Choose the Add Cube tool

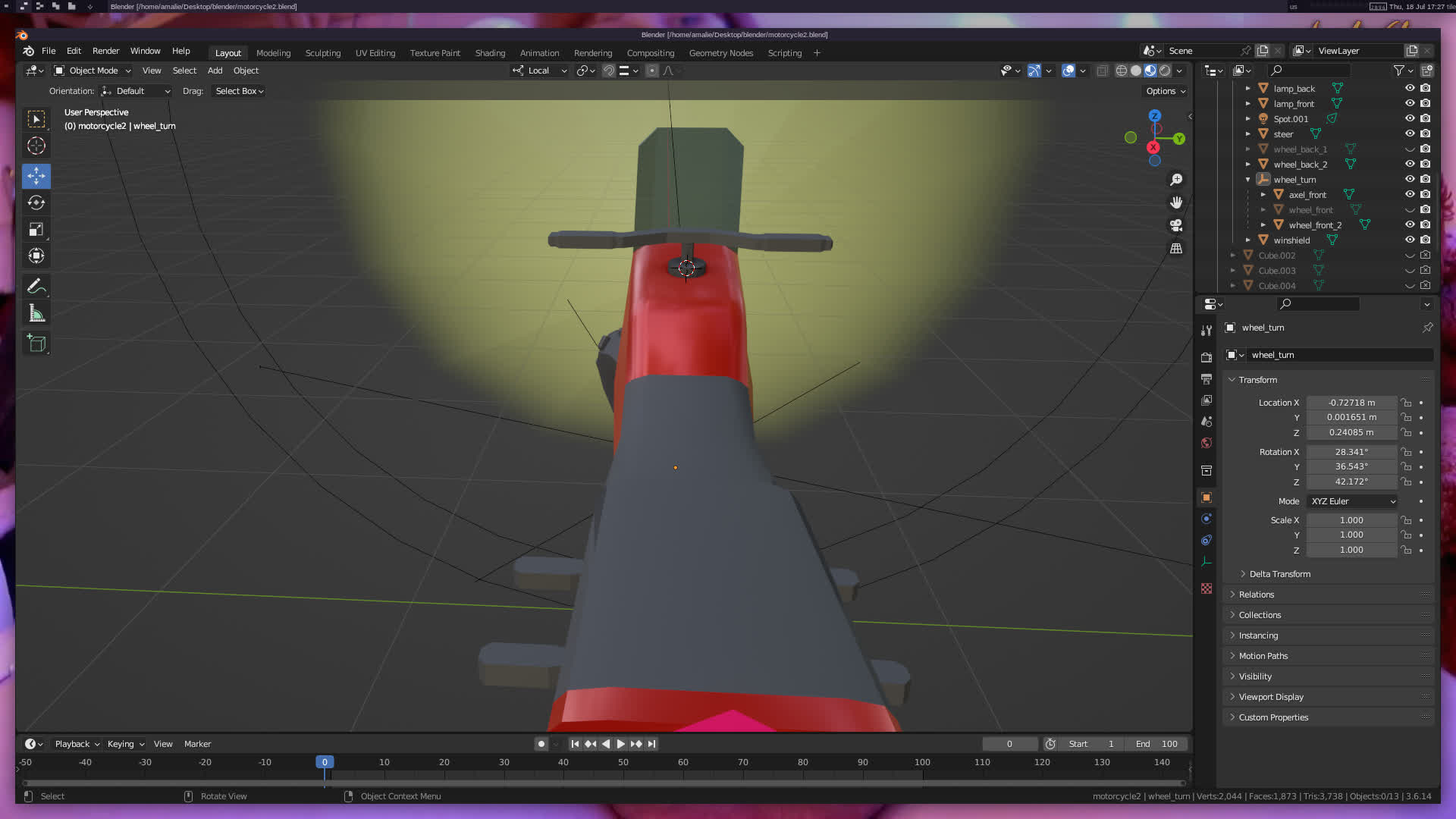pyautogui.click(x=36, y=344)
